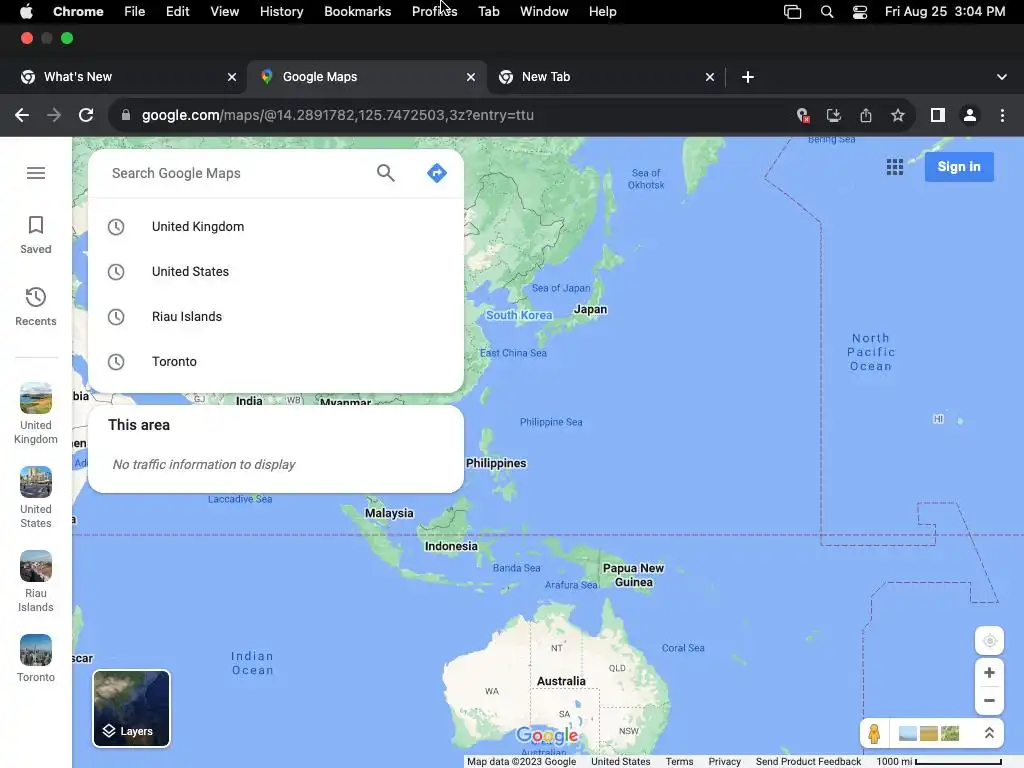The image size is (1024, 768).
Task: Open the Toronto sidebar thumbnail
Action: click(36, 659)
